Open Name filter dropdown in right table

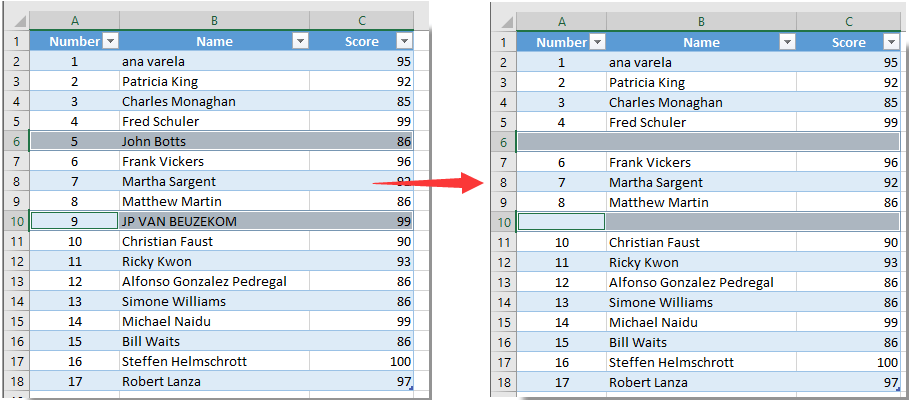pyautogui.click(x=786, y=42)
